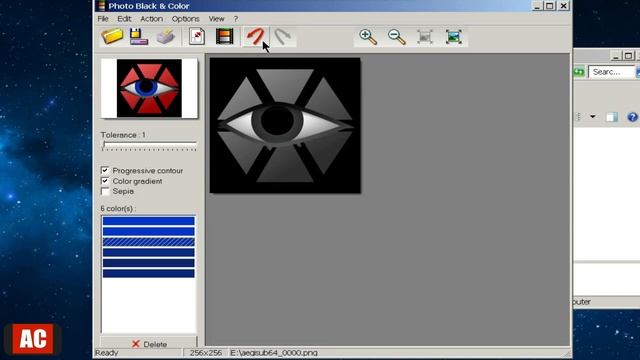
Task: Minimize the Photo Black & Color window
Action: [x=537, y=6]
